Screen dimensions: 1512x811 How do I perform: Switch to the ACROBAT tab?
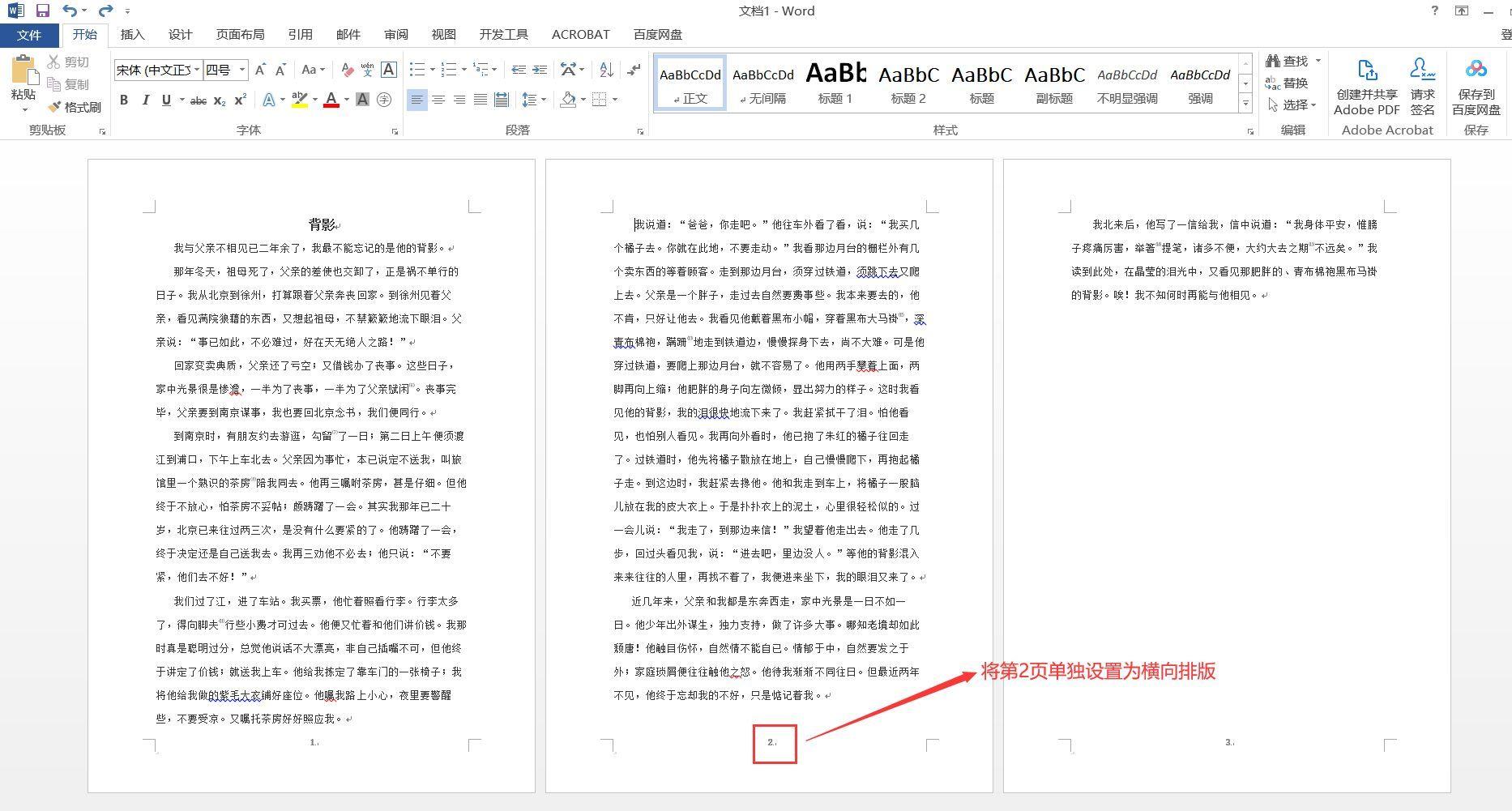click(580, 35)
